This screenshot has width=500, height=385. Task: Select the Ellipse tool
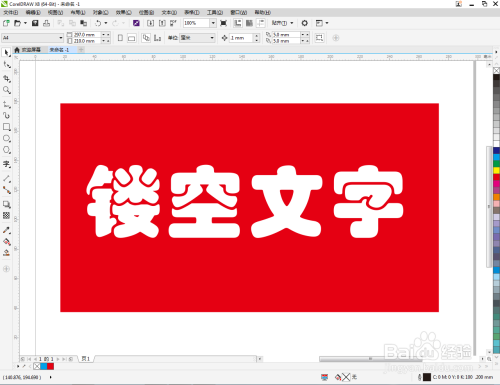coord(6,138)
